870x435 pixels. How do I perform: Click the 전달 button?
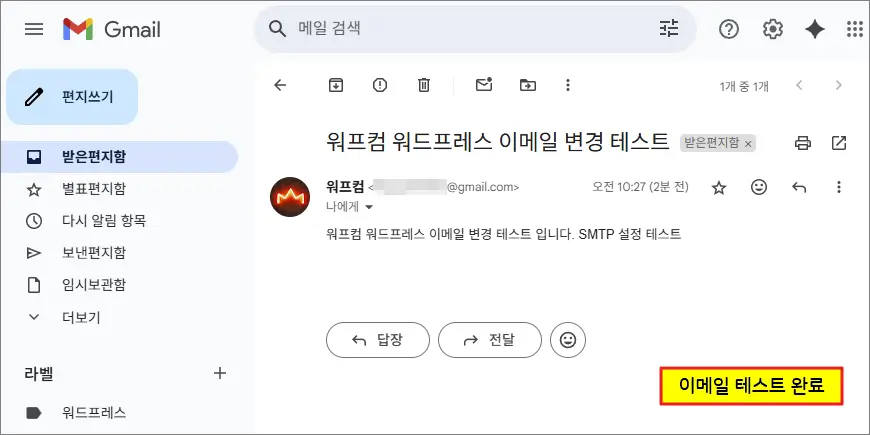[x=489, y=340]
